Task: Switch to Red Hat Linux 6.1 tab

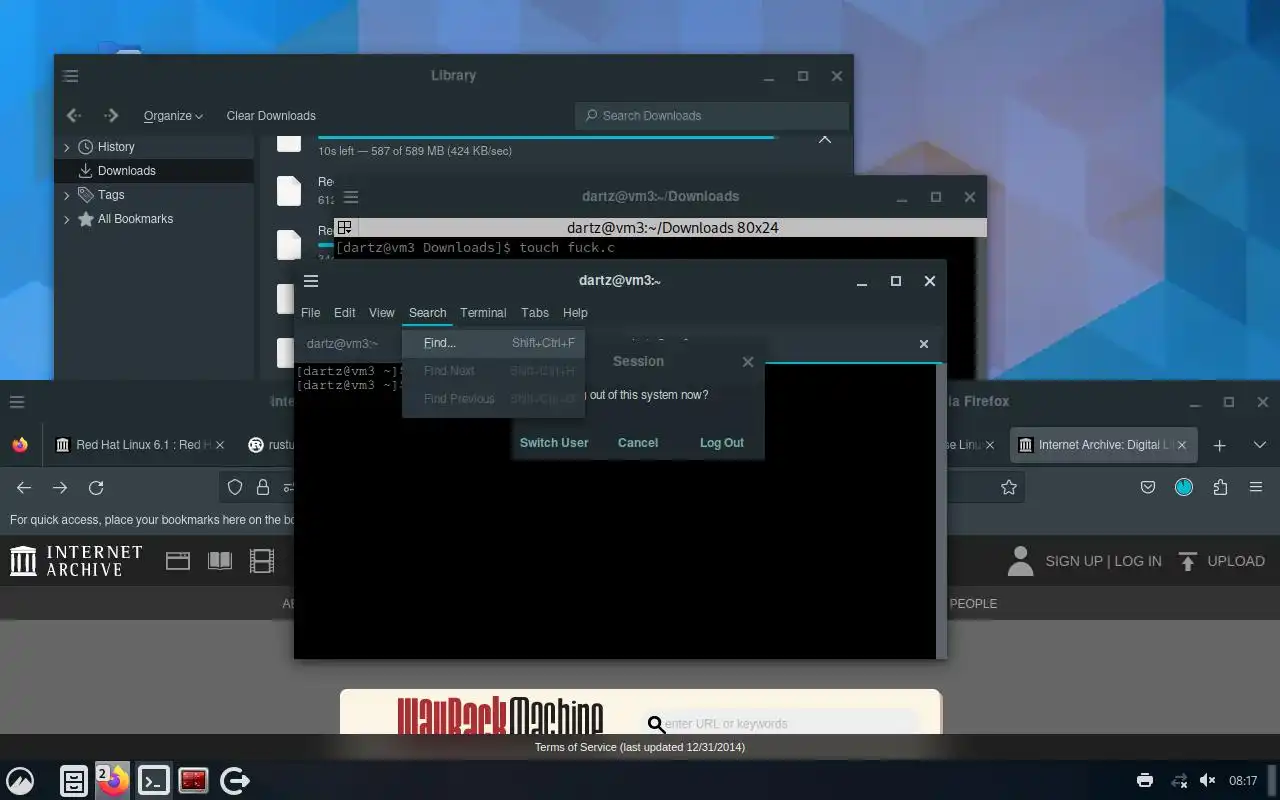Action: [140, 445]
